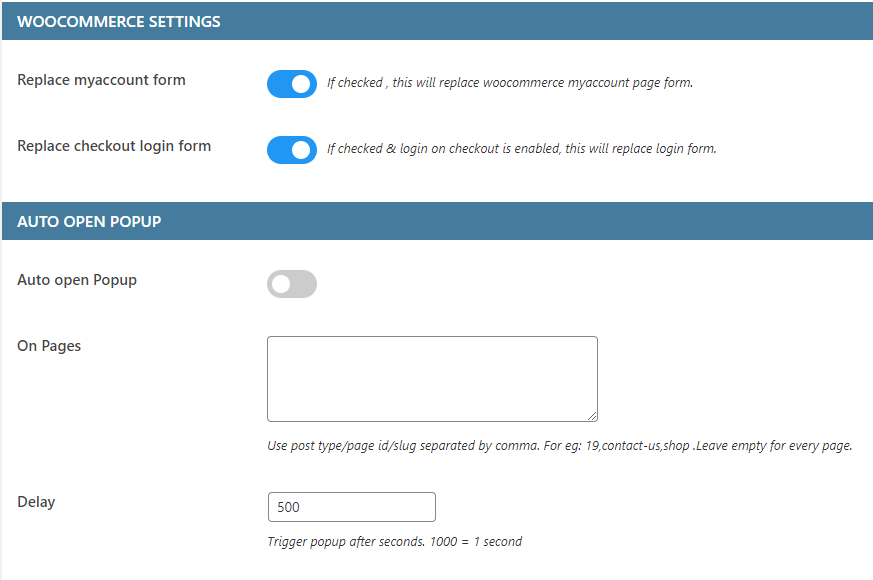Grab the On Pages textarea resize handle

click(x=592, y=416)
